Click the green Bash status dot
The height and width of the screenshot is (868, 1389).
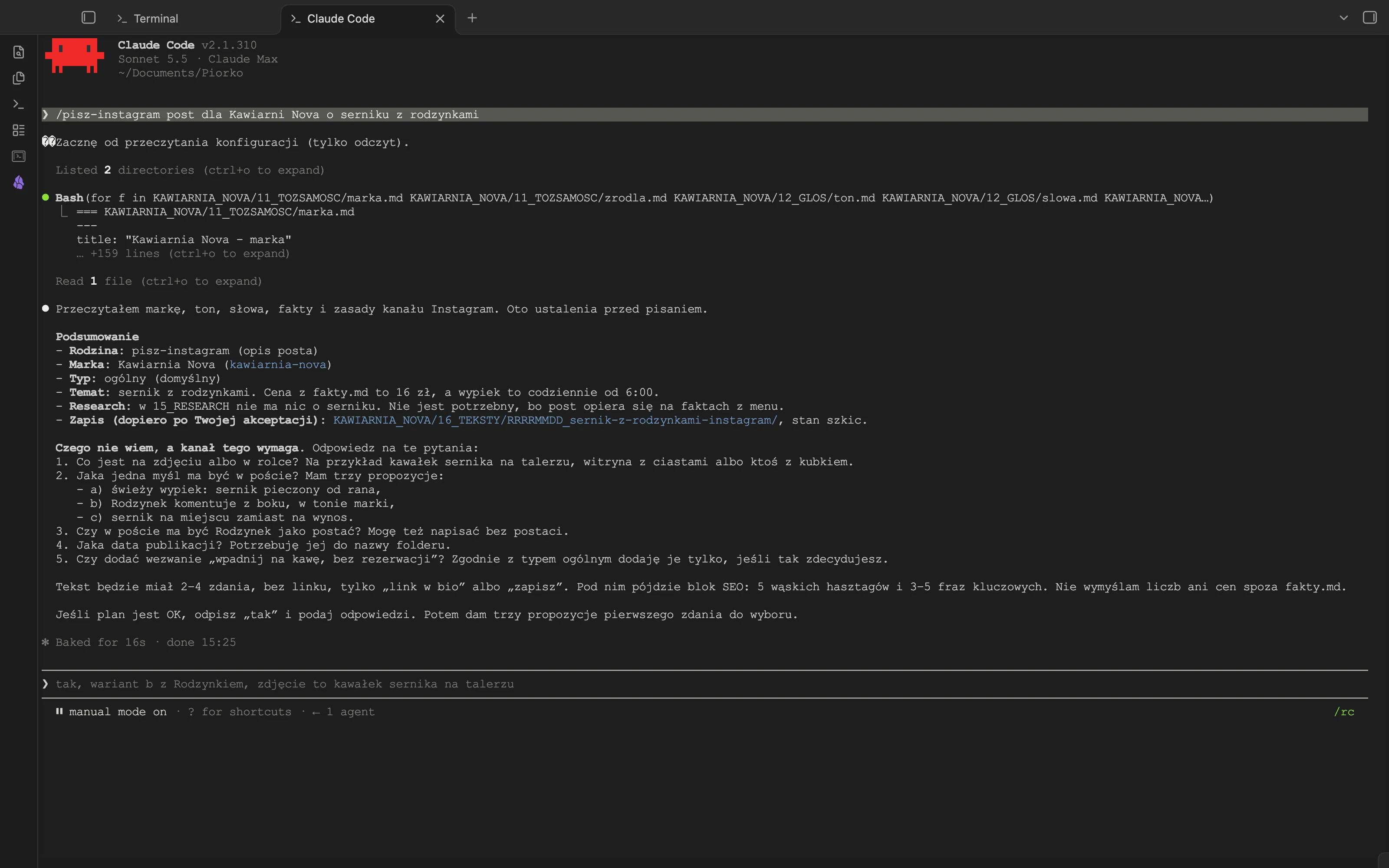(46, 197)
